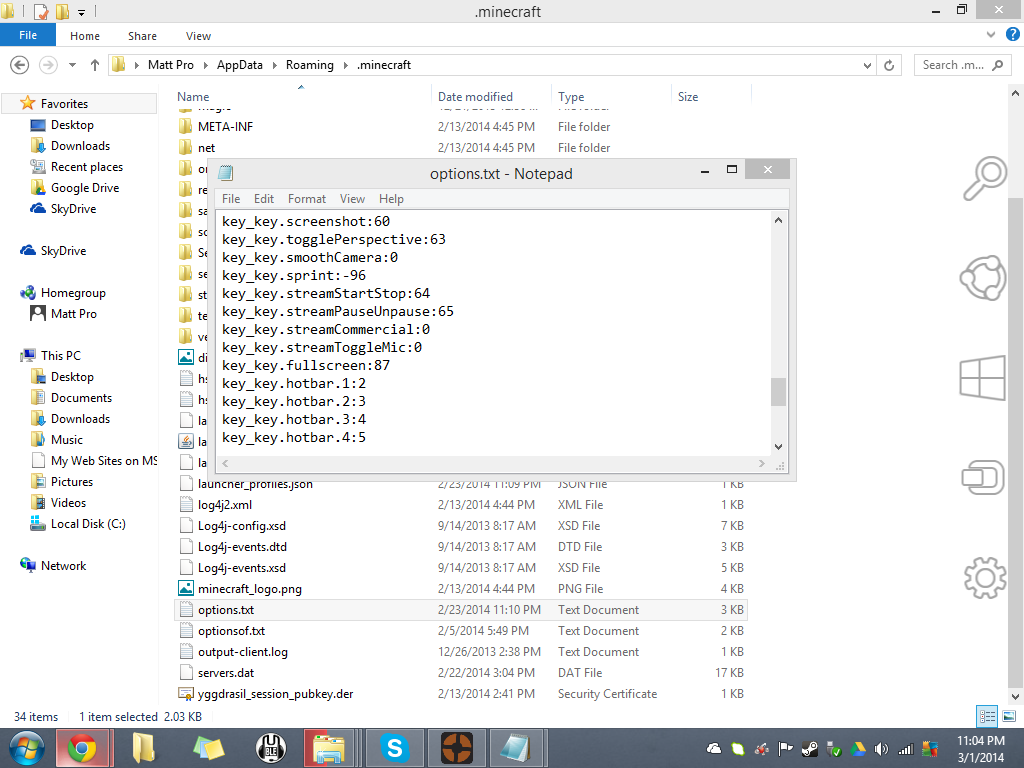Click the sticky notes taskbar icon
1024x768 pixels.
coord(208,748)
